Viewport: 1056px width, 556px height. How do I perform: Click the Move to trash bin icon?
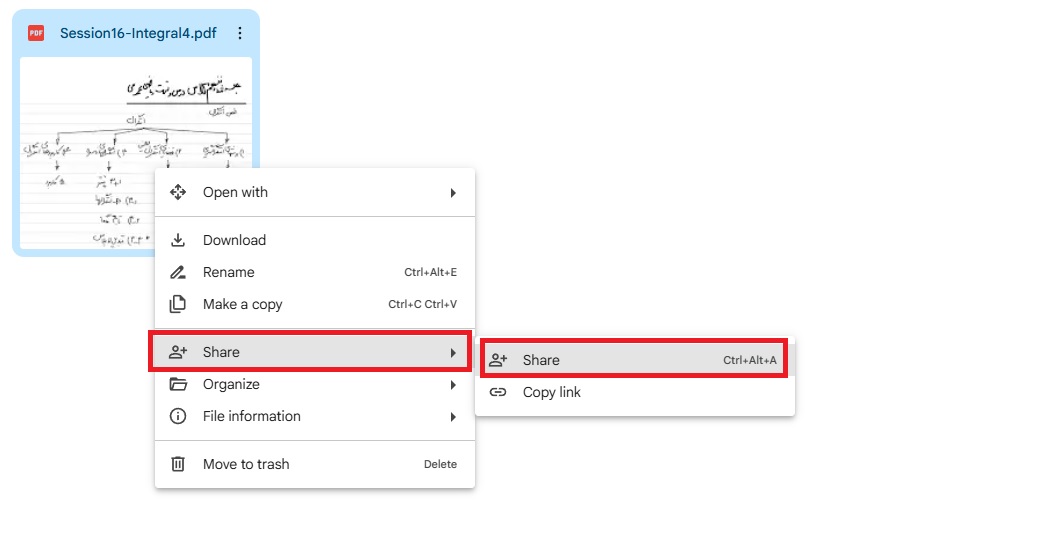178,464
